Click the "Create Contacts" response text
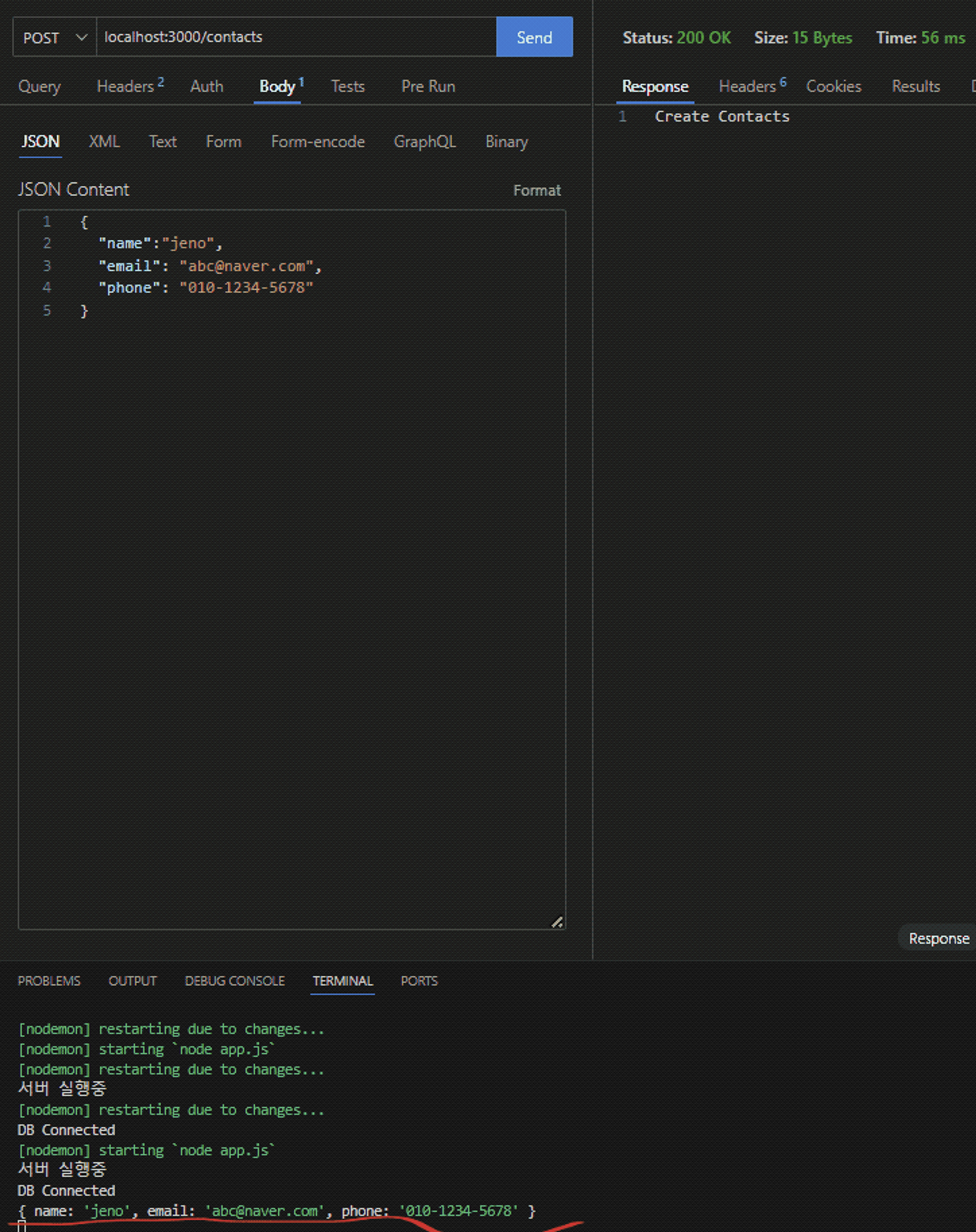The height and width of the screenshot is (1232, 976). coord(722,117)
